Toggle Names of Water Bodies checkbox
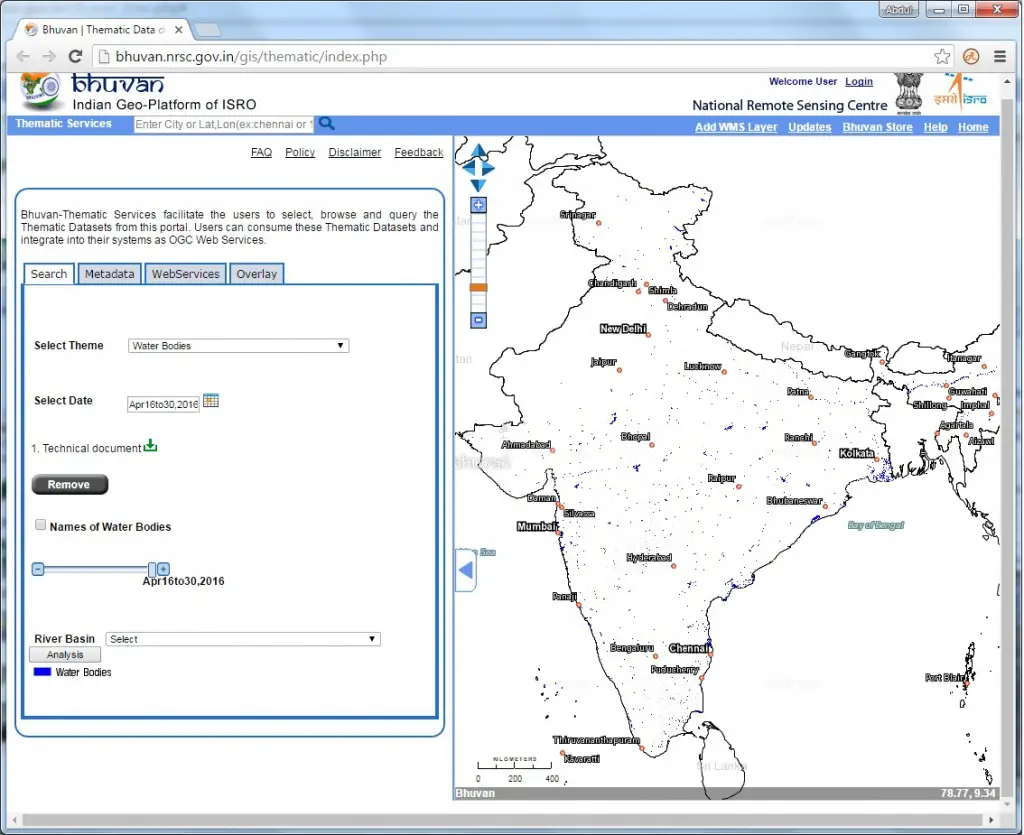The width and height of the screenshot is (1024, 835). (40, 525)
